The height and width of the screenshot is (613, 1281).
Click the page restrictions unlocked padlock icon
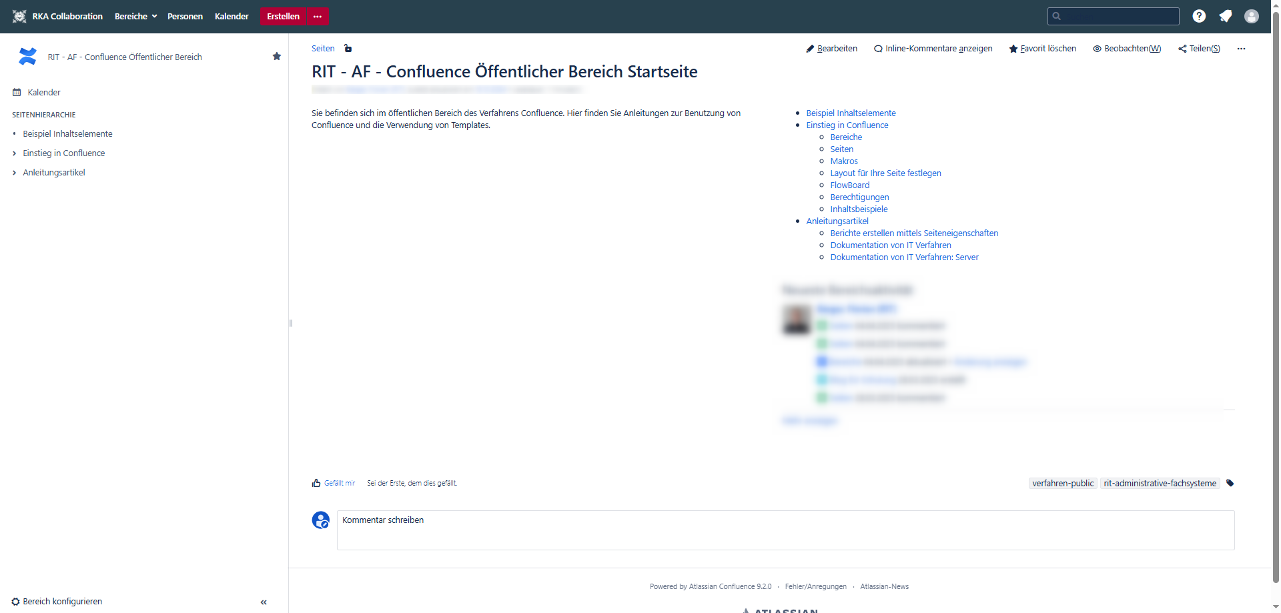[347, 48]
